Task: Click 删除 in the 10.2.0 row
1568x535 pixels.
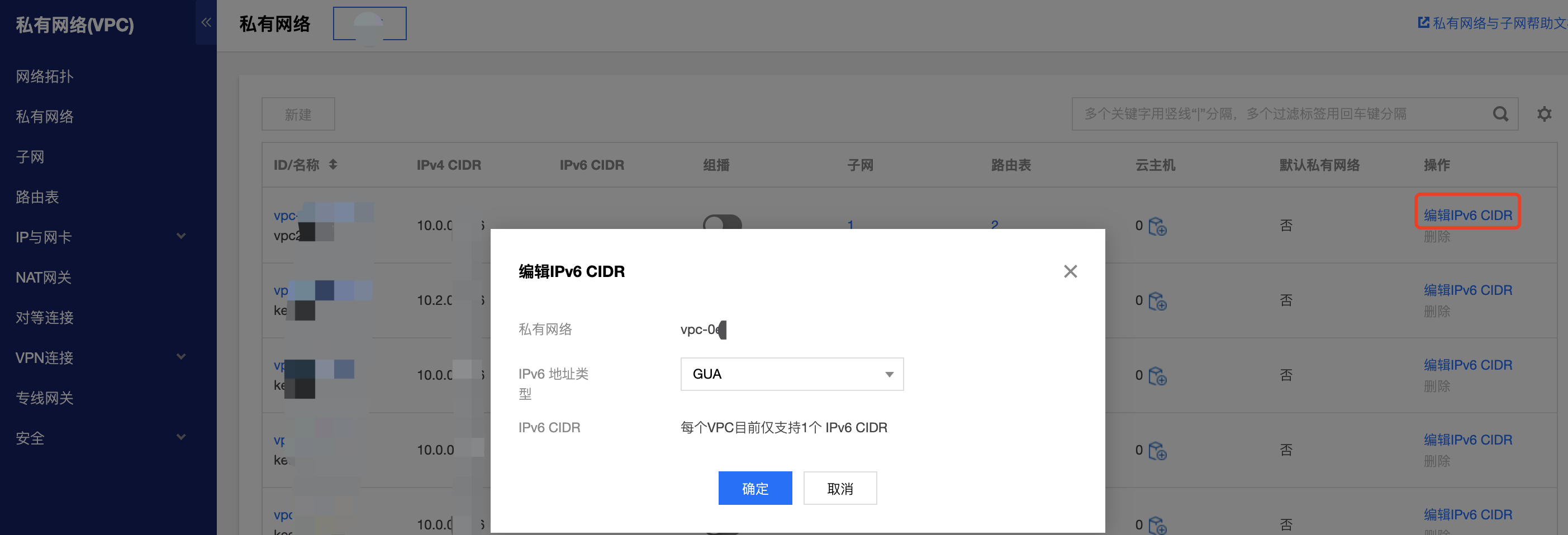Action: click(x=1437, y=312)
